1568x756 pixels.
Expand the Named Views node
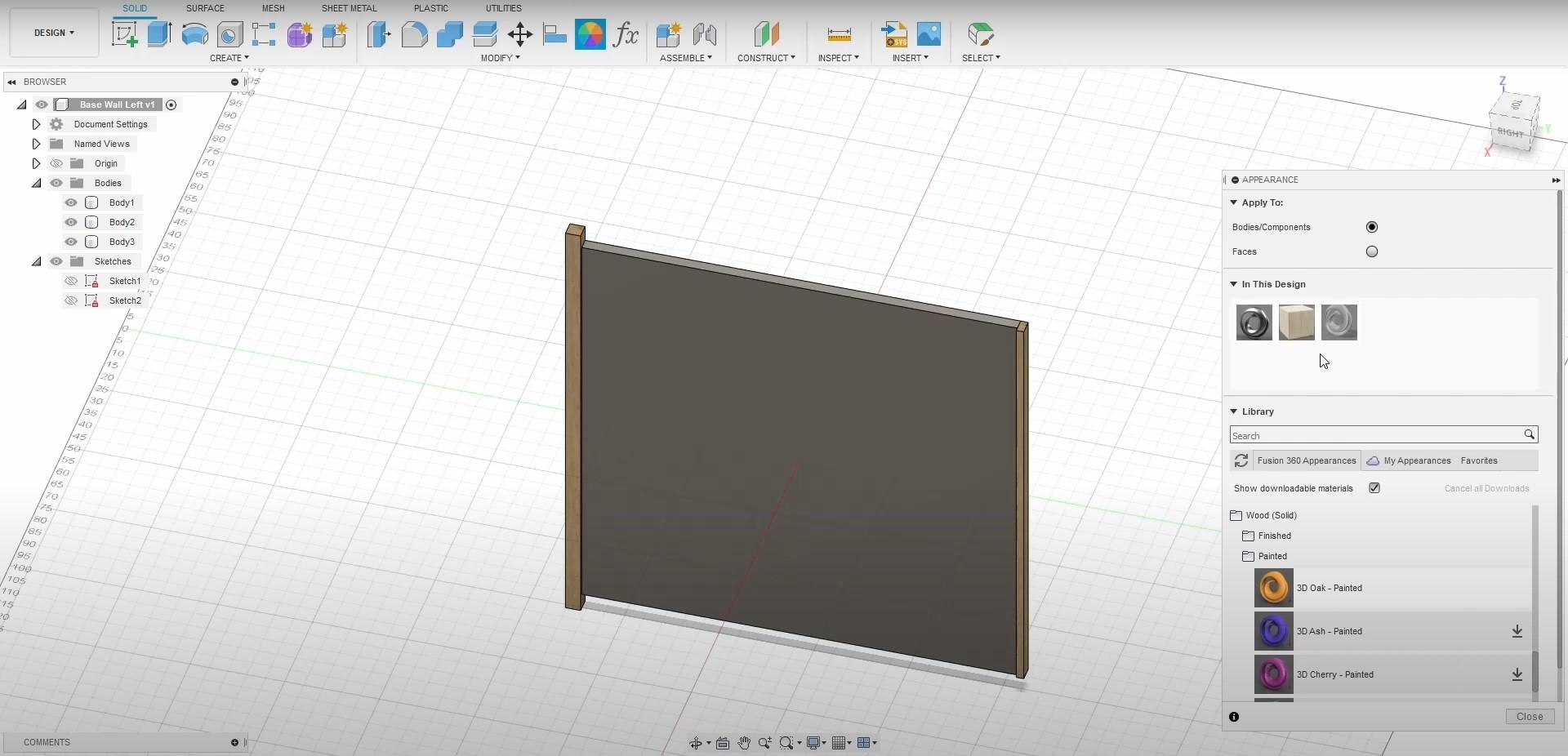point(36,144)
